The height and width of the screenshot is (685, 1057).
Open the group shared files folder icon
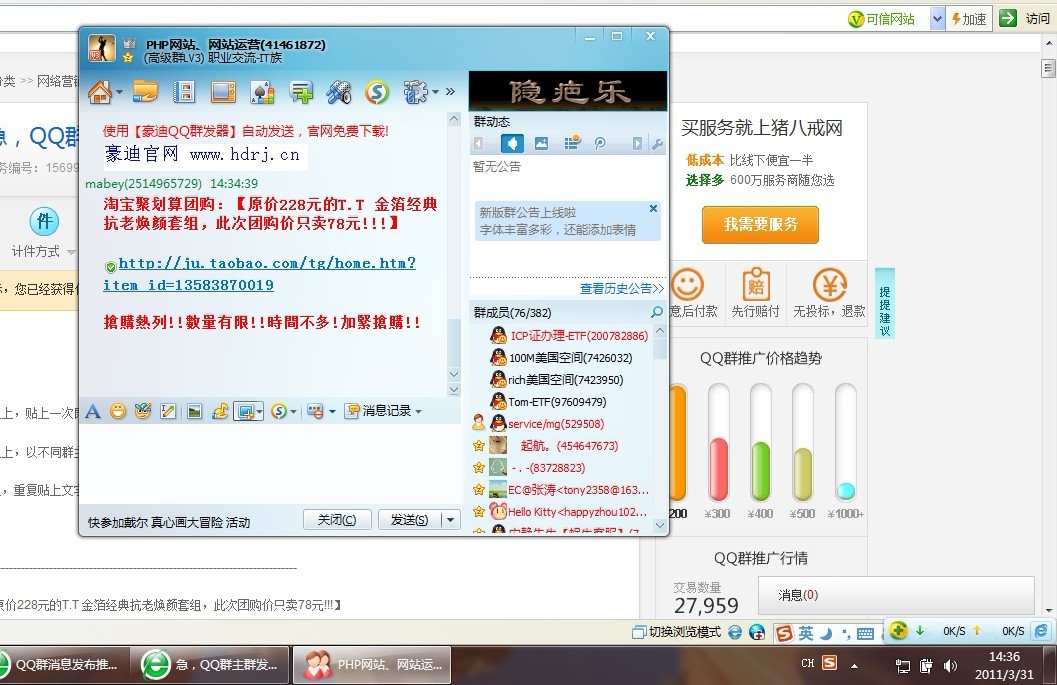[x=144, y=91]
